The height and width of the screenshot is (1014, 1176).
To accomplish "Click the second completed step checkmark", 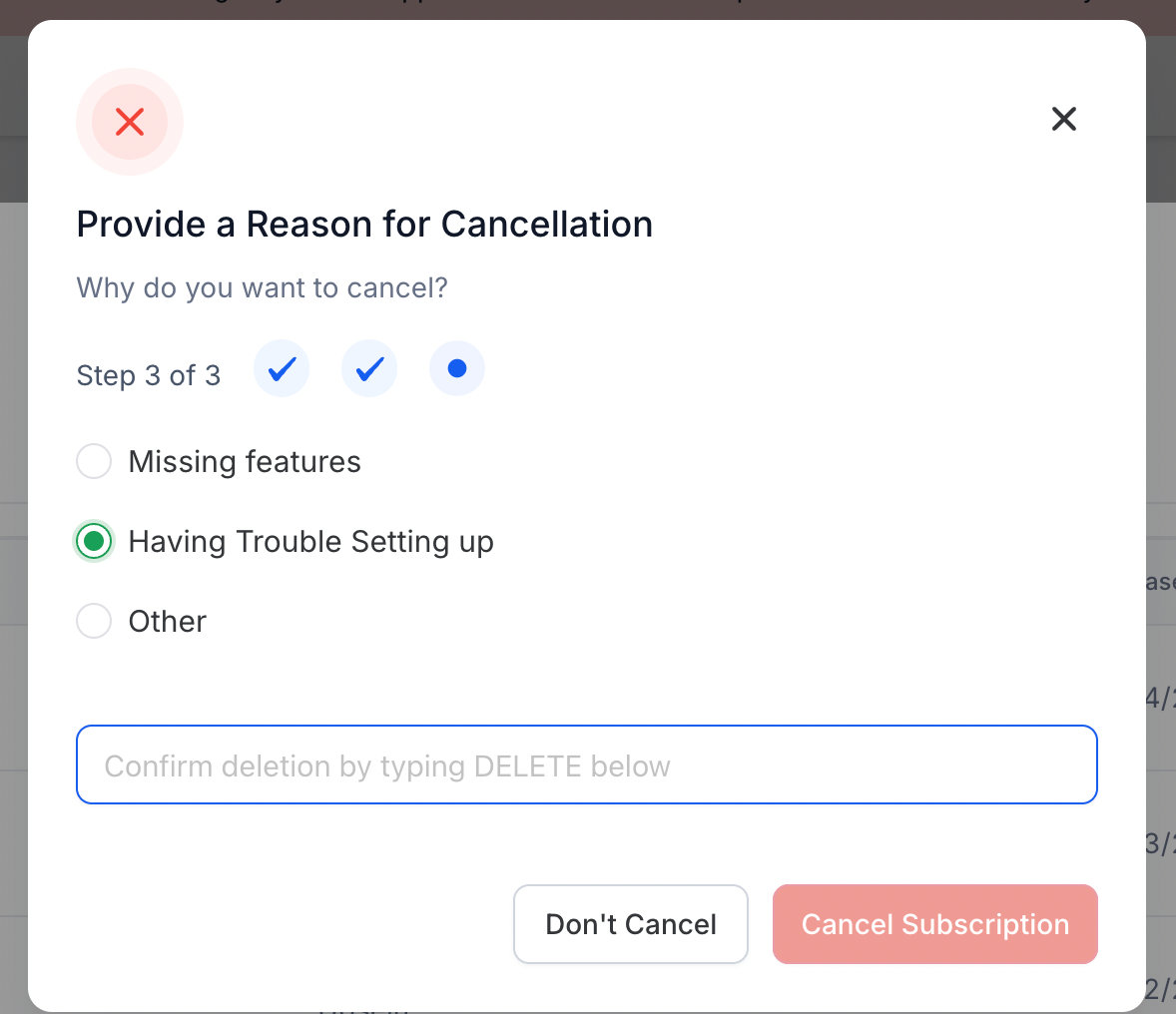I will click(x=369, y=368).
